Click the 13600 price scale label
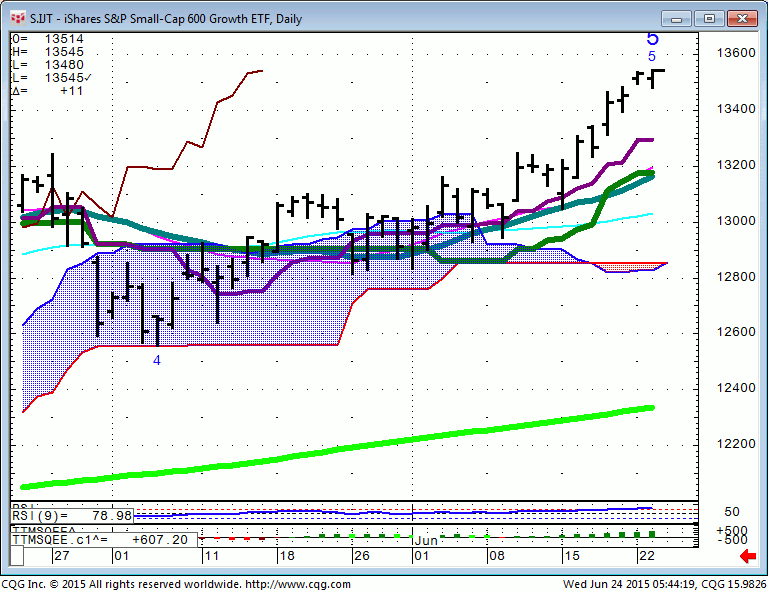The height and width of the screenshot is (592, 768). pos(736,53)
